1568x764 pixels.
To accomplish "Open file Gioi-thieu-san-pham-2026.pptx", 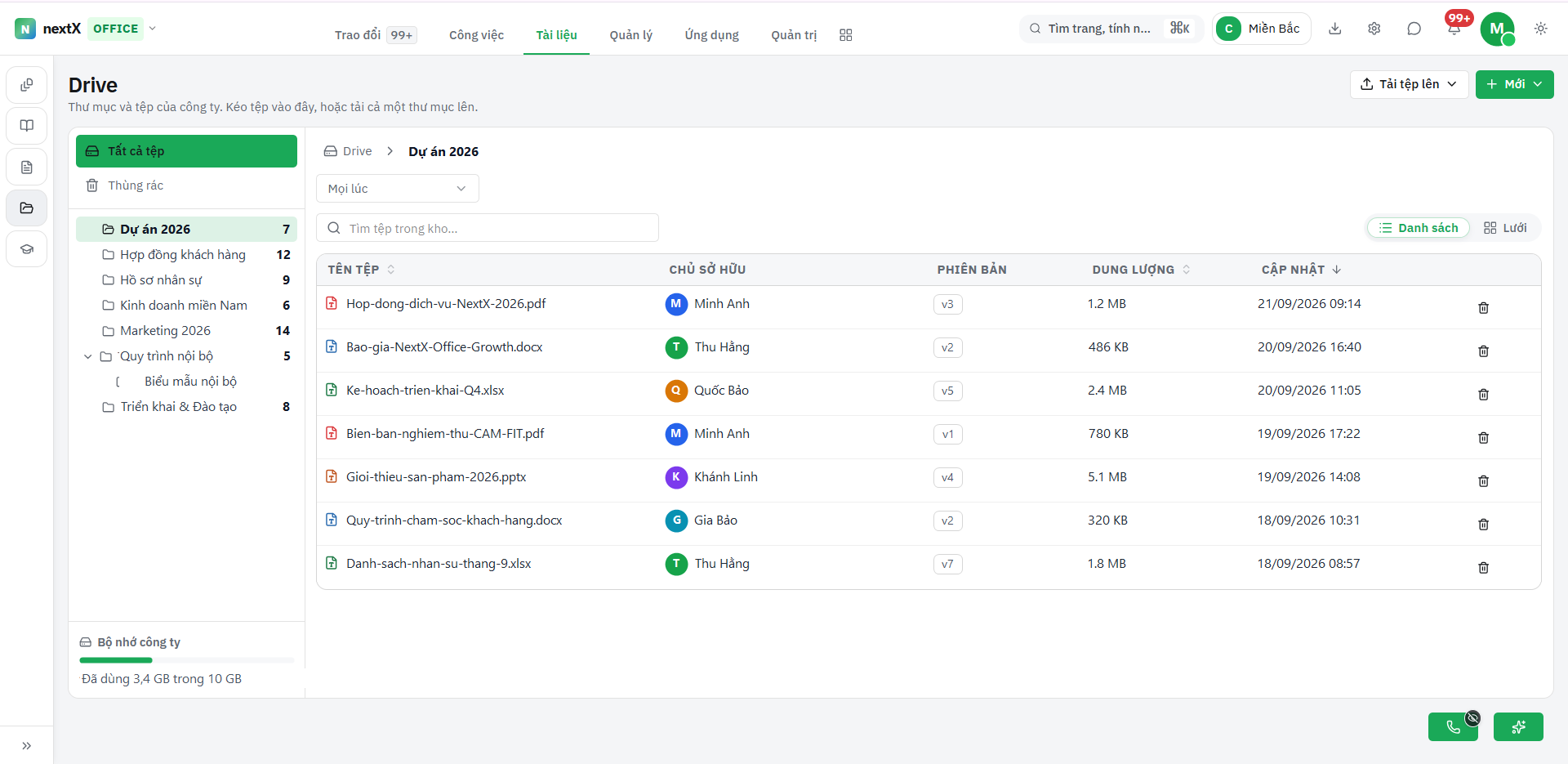I will click(x=436, y=477).
